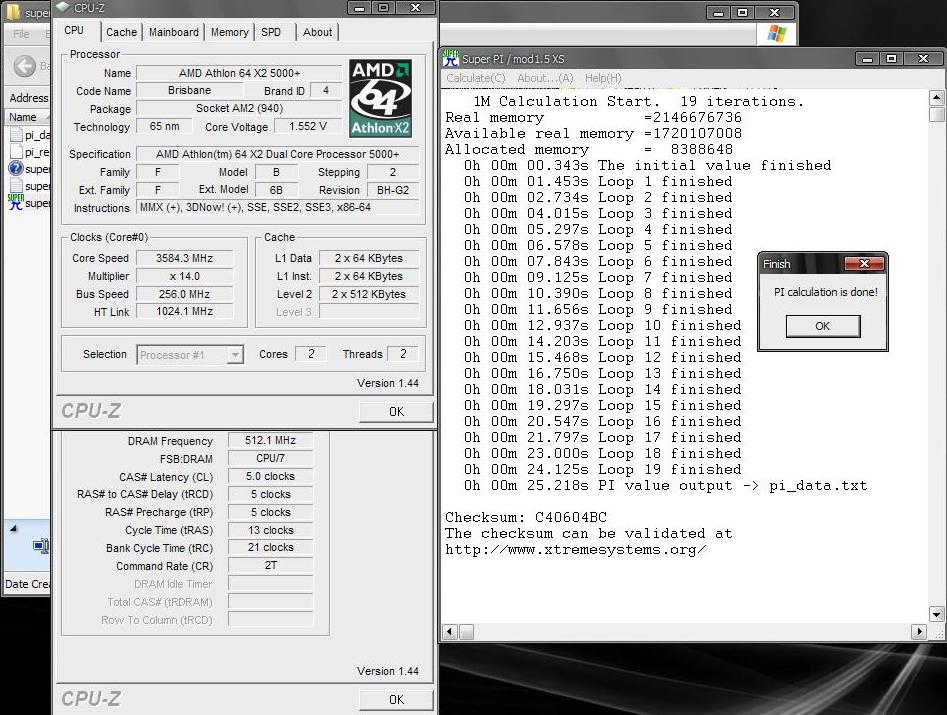Click the scroll left arrow in Super PI
The image size is (947, 715).
tap(450, 632)
